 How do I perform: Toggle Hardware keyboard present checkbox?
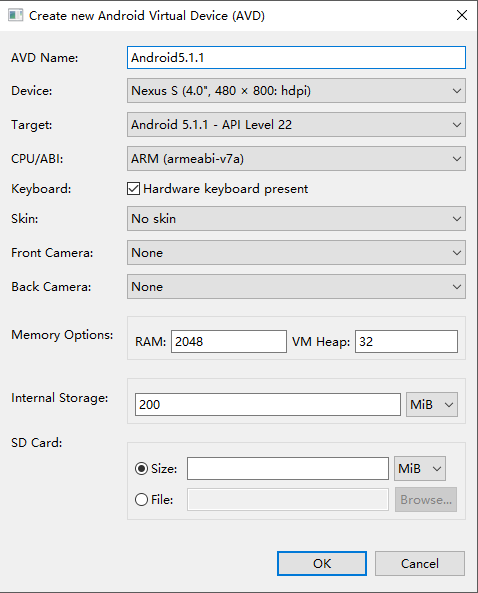coord(133,188)
